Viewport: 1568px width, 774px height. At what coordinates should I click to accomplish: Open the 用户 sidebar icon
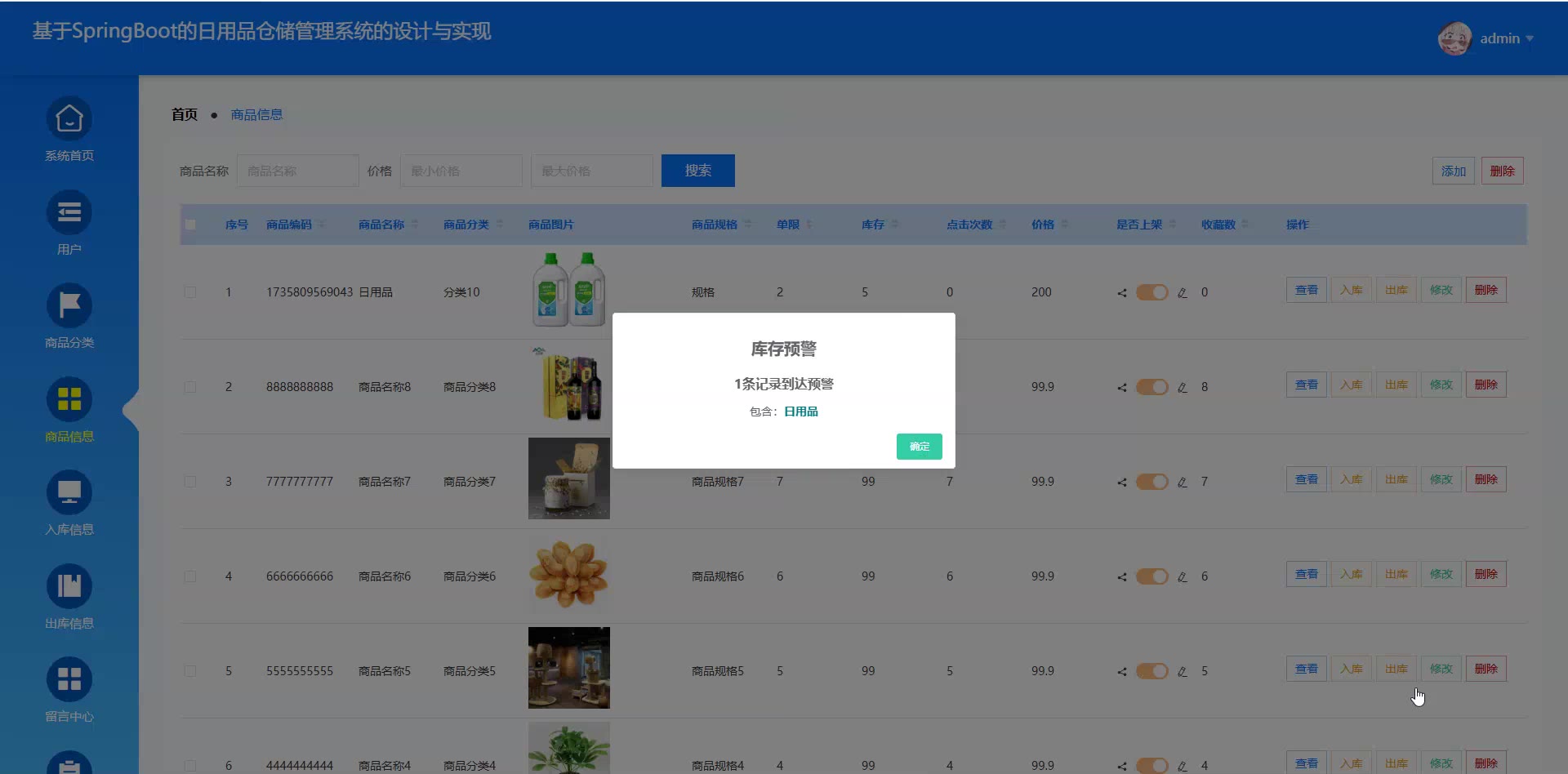pyautogui.click(x=69, y=213)
